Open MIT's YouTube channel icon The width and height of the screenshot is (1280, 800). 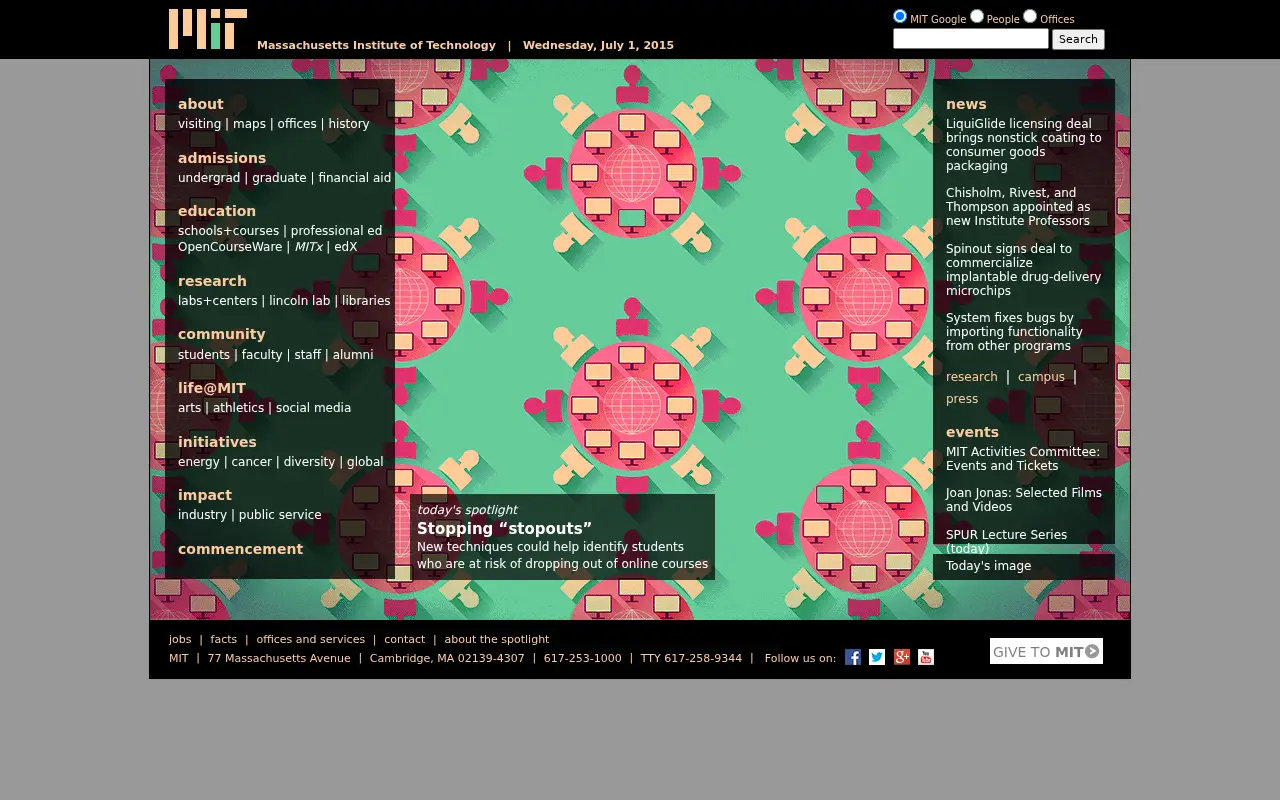[926, 657]
